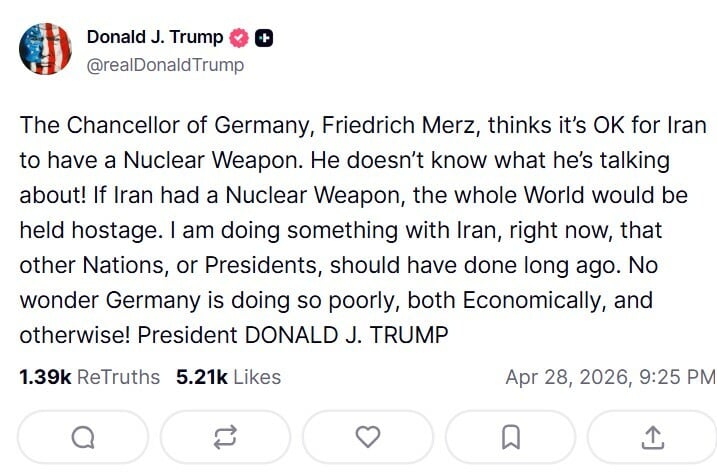Viewport: 717px width, 472px height.
Task: Click the reply speech bubble icon
Action: [84, 437]
